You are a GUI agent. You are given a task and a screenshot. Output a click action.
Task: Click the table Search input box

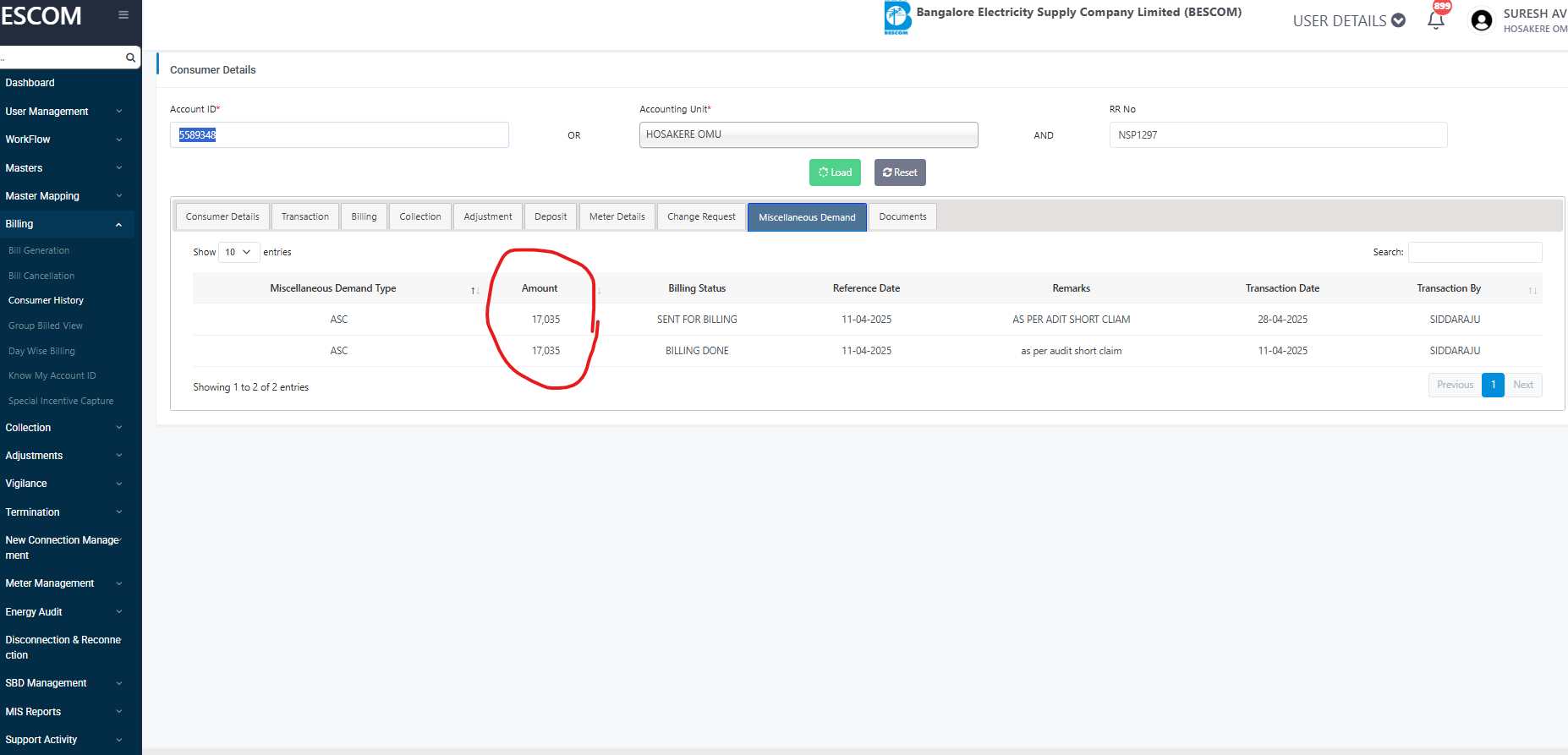(x=1475, y=252)
